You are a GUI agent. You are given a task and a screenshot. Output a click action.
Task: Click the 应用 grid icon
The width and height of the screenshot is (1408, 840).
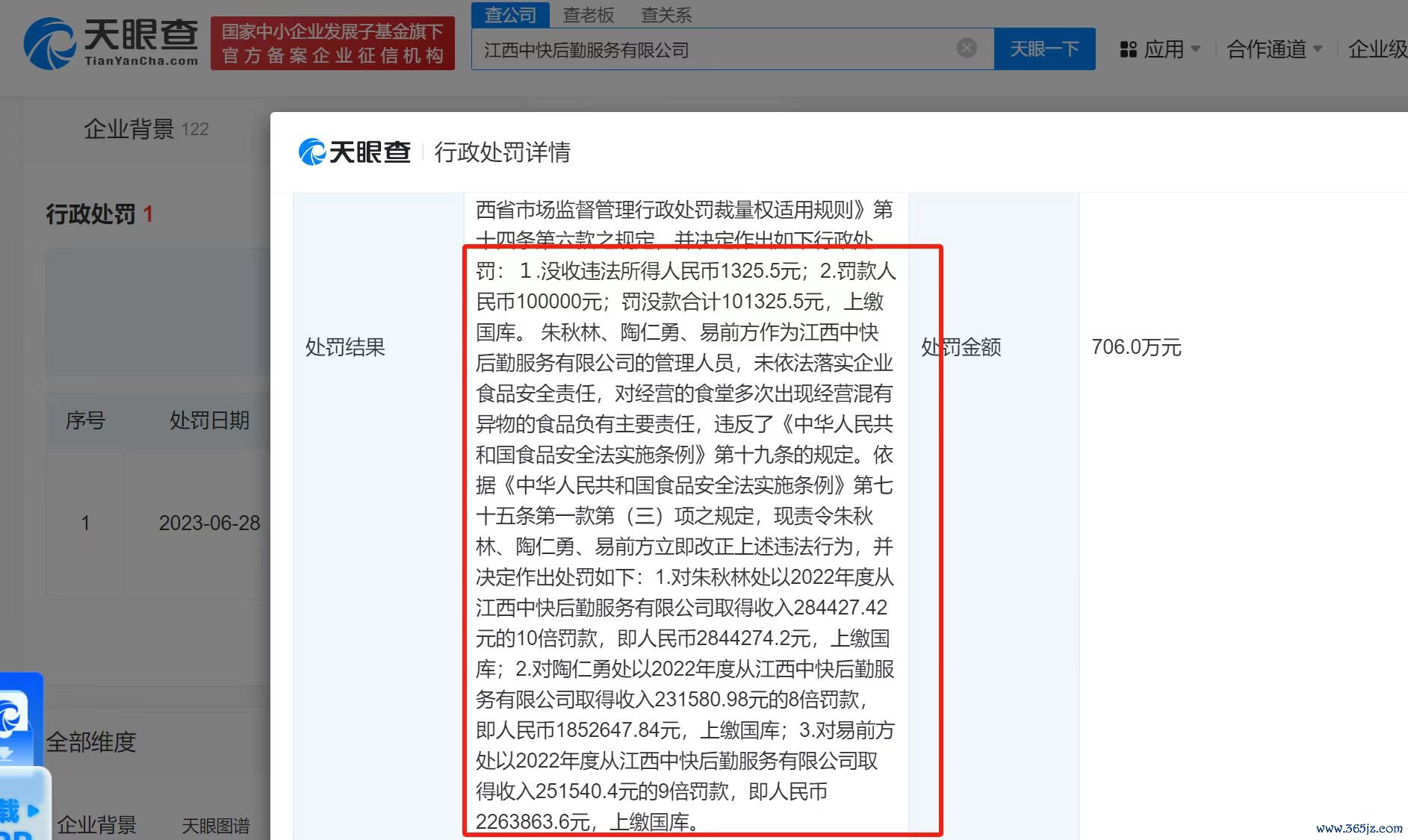click(1128, 50)
